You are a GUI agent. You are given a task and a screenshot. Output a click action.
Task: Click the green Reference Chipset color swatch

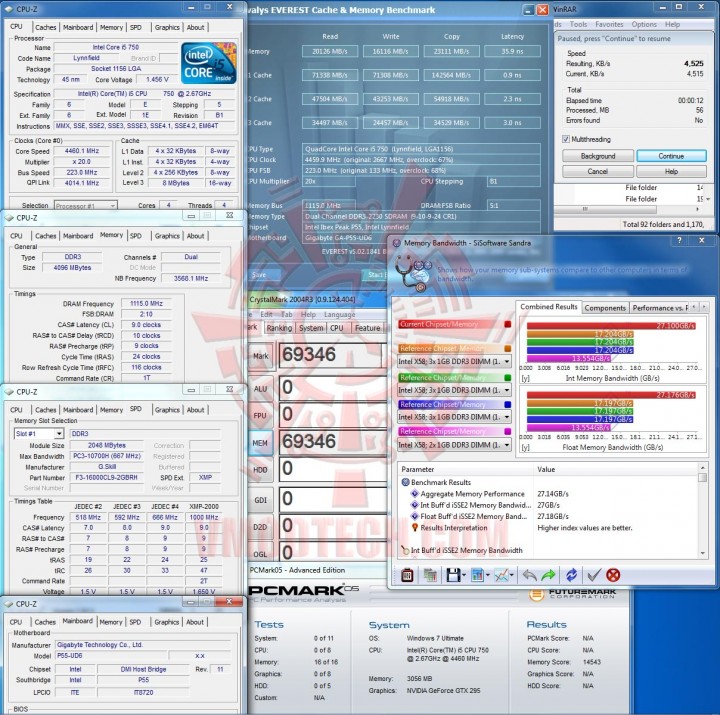[507, 377]
